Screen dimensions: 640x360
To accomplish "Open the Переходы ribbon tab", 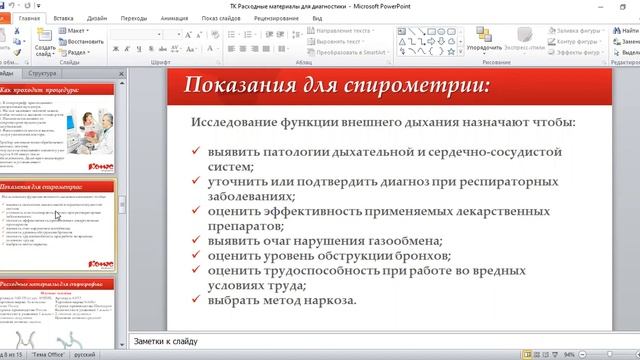I will pos(134,18).
